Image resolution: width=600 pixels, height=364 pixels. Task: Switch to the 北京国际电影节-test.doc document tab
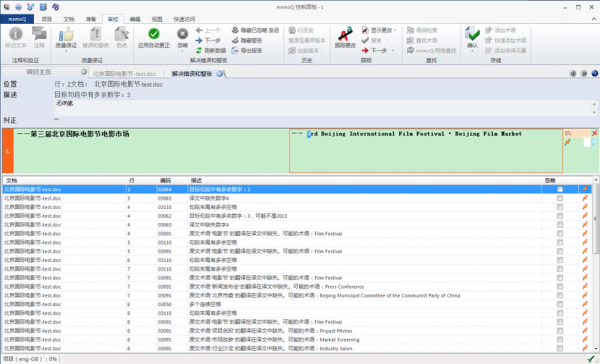[125, 73]
